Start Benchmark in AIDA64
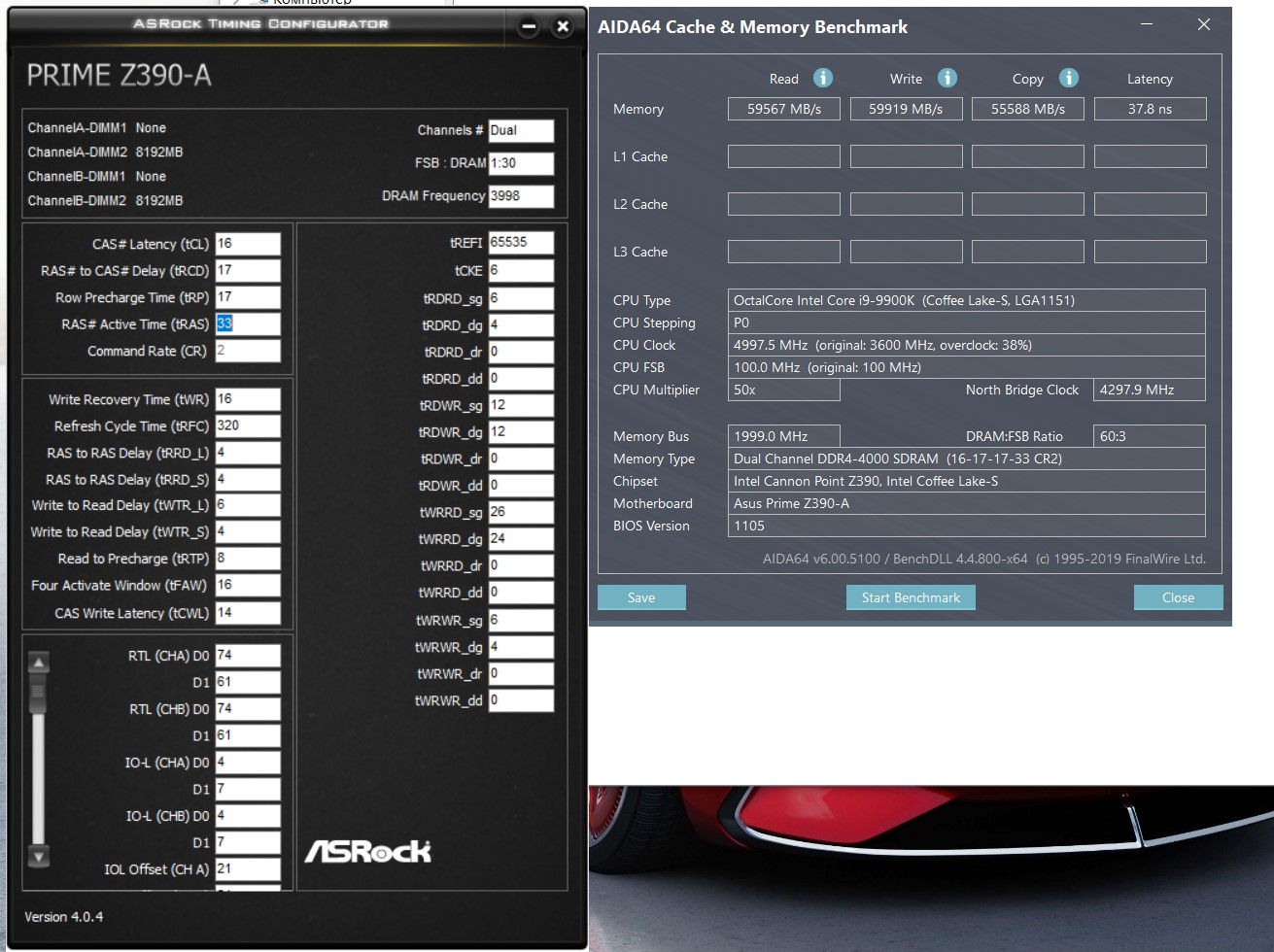1274x952 pixels. coord(911,597)
